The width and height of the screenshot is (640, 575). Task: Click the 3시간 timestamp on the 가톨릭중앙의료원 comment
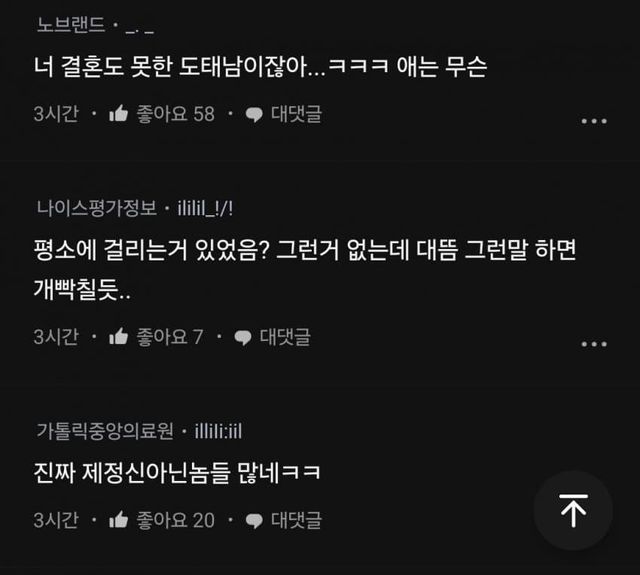coord(56,520)
